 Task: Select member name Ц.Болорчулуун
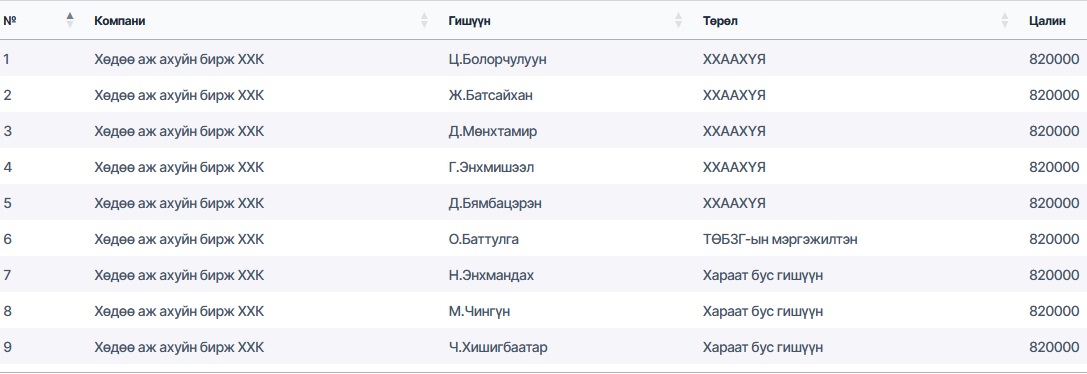click(498, 59)
